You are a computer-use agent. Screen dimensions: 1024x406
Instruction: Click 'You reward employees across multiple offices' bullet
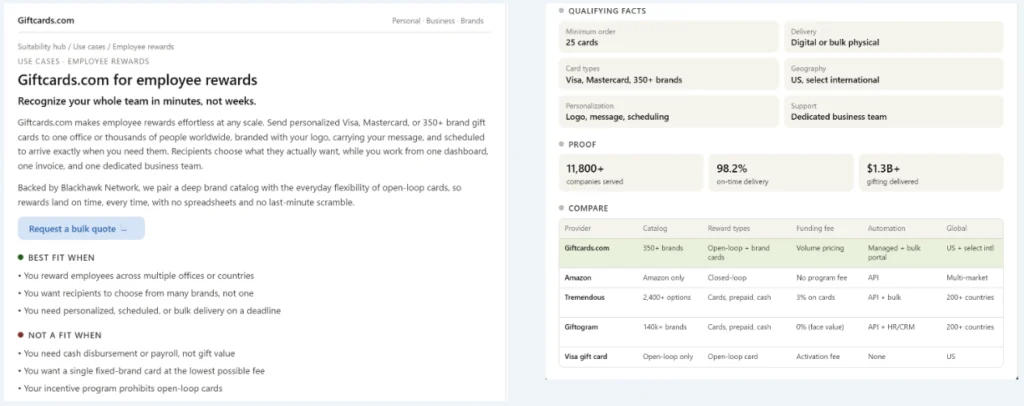coord(136,276)
